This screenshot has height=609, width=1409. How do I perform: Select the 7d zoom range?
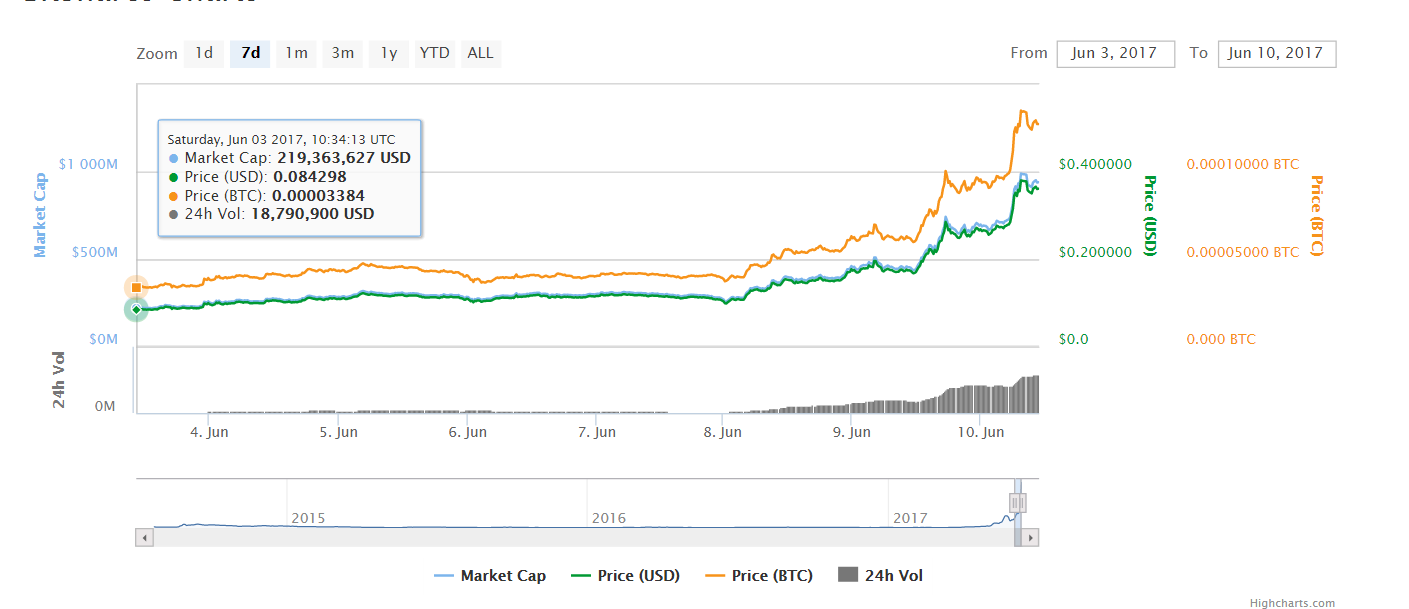(x=250, y=53)
